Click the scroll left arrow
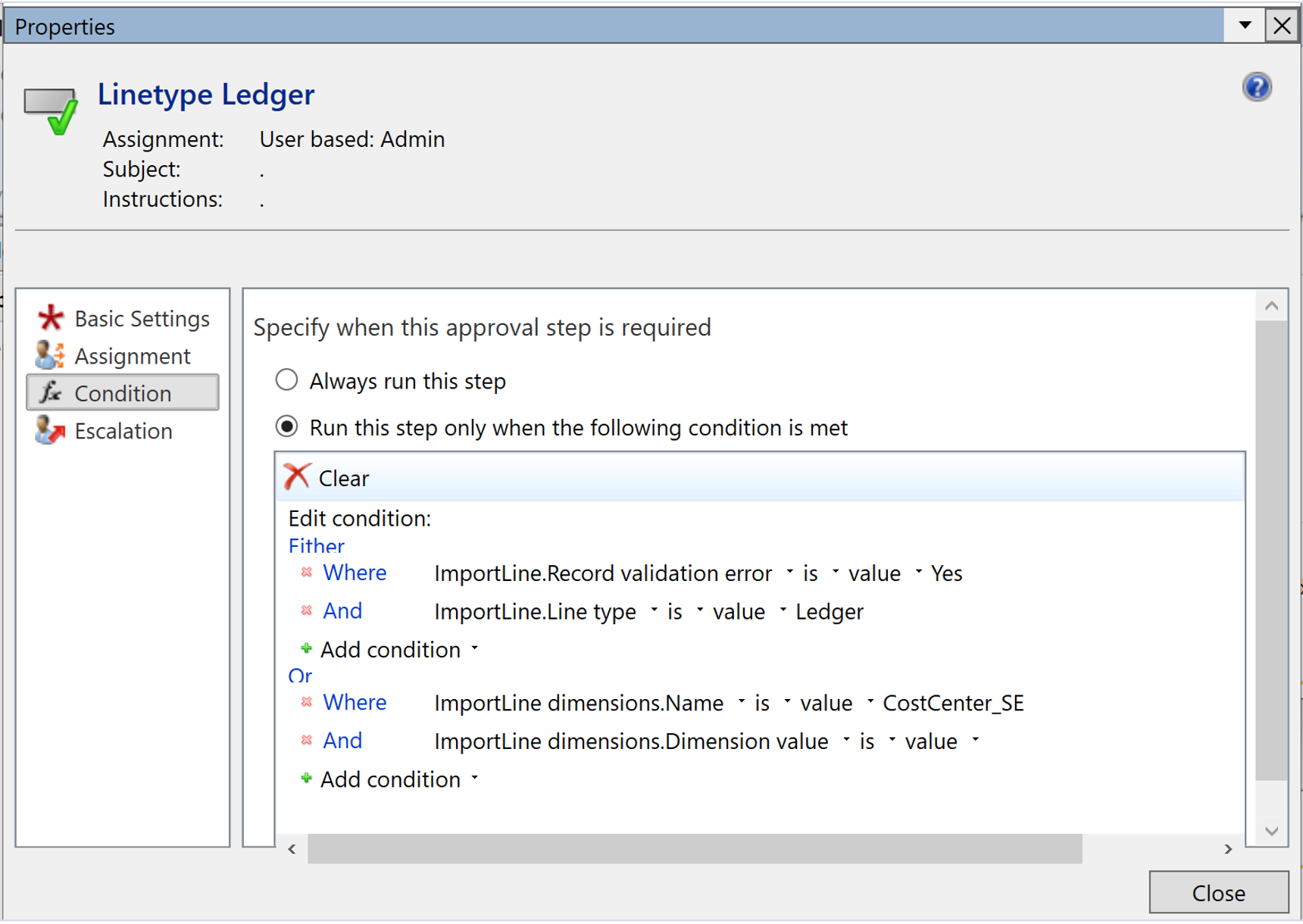1303x924 pixels. [x=292, y=849]
